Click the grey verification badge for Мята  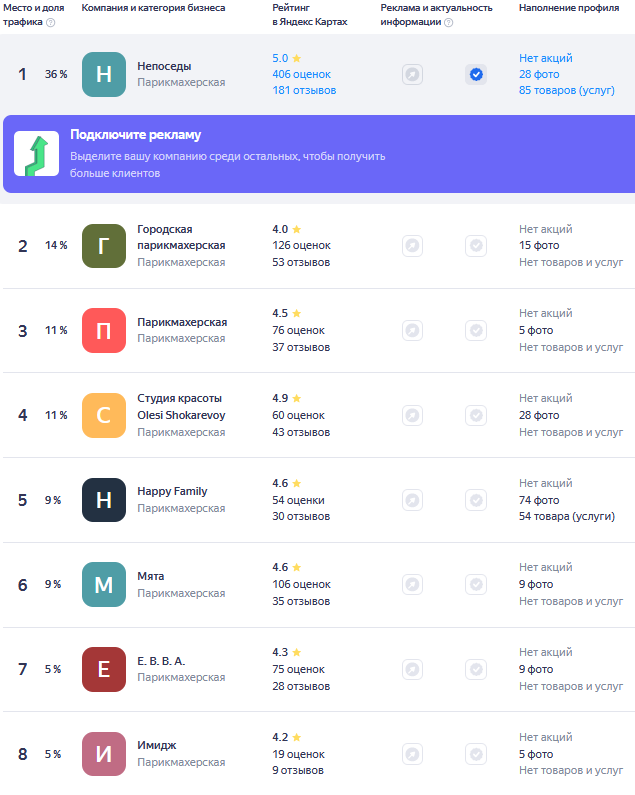[x=476, y=585]
